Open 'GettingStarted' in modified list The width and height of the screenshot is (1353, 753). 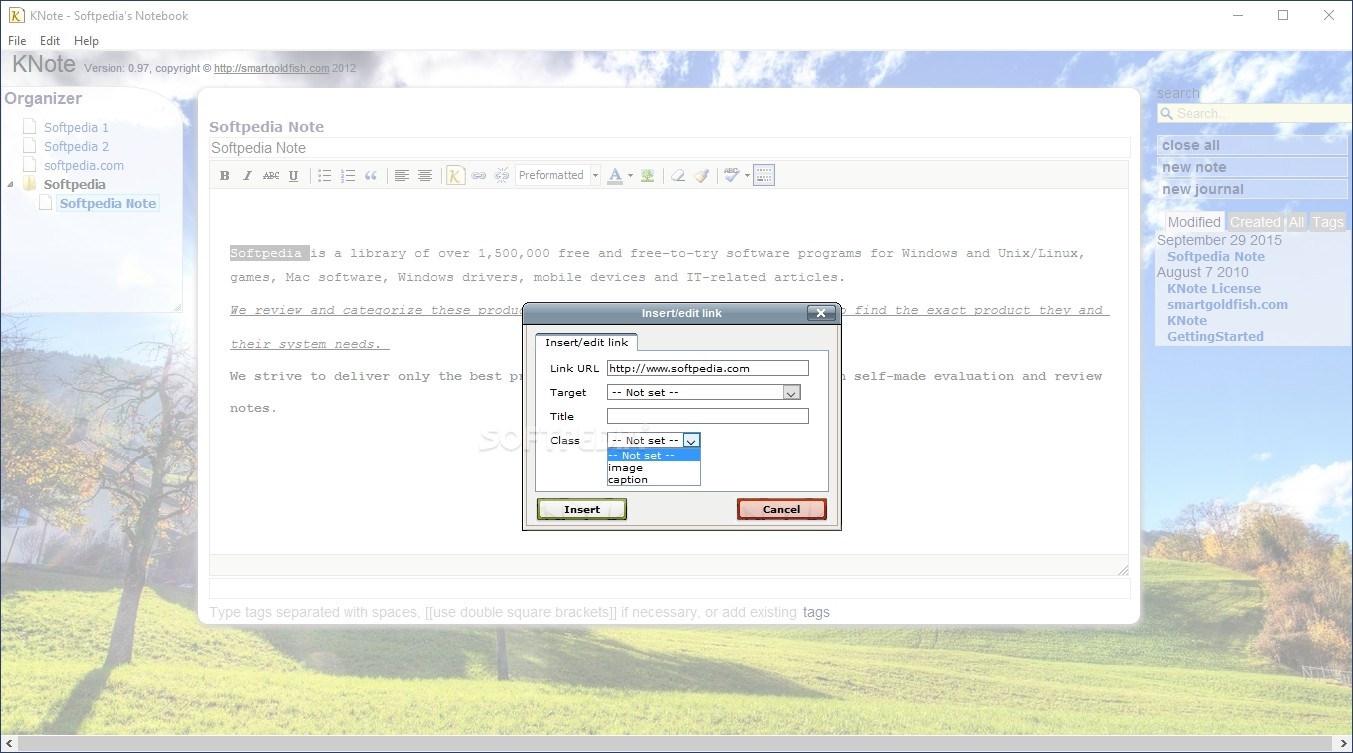tap(1215, 336)
